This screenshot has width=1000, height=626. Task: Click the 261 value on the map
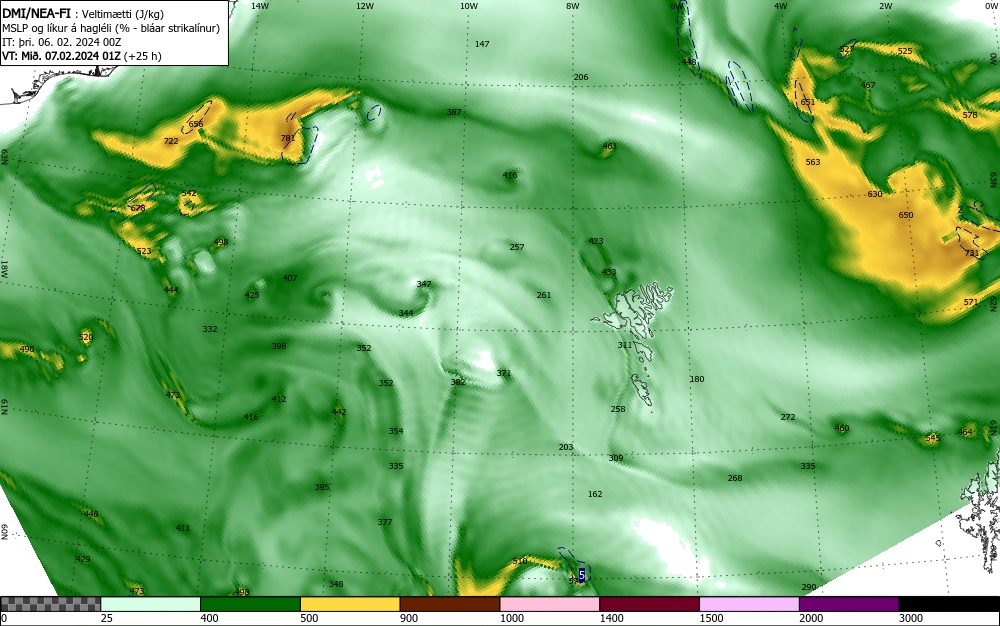tap(544, 295)
